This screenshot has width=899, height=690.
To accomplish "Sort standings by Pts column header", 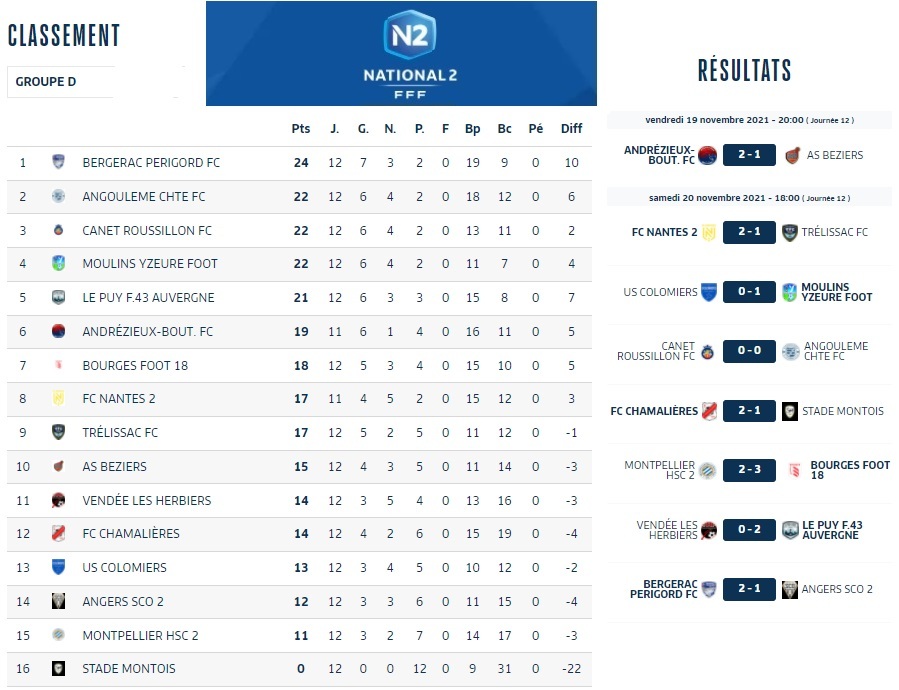I will (x=300, y=129).
